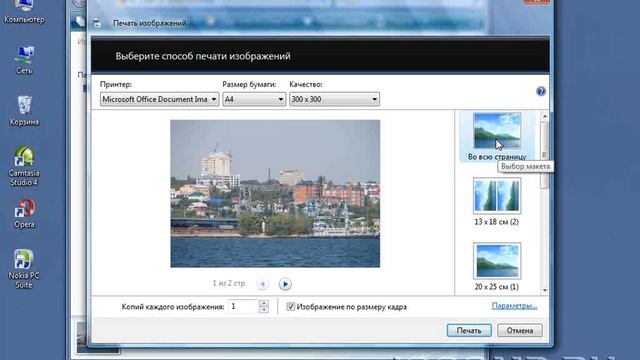The height and width of the screenshot is (360, 640).
Task: Click the Отмена button
Action: (x=520, y=330)
